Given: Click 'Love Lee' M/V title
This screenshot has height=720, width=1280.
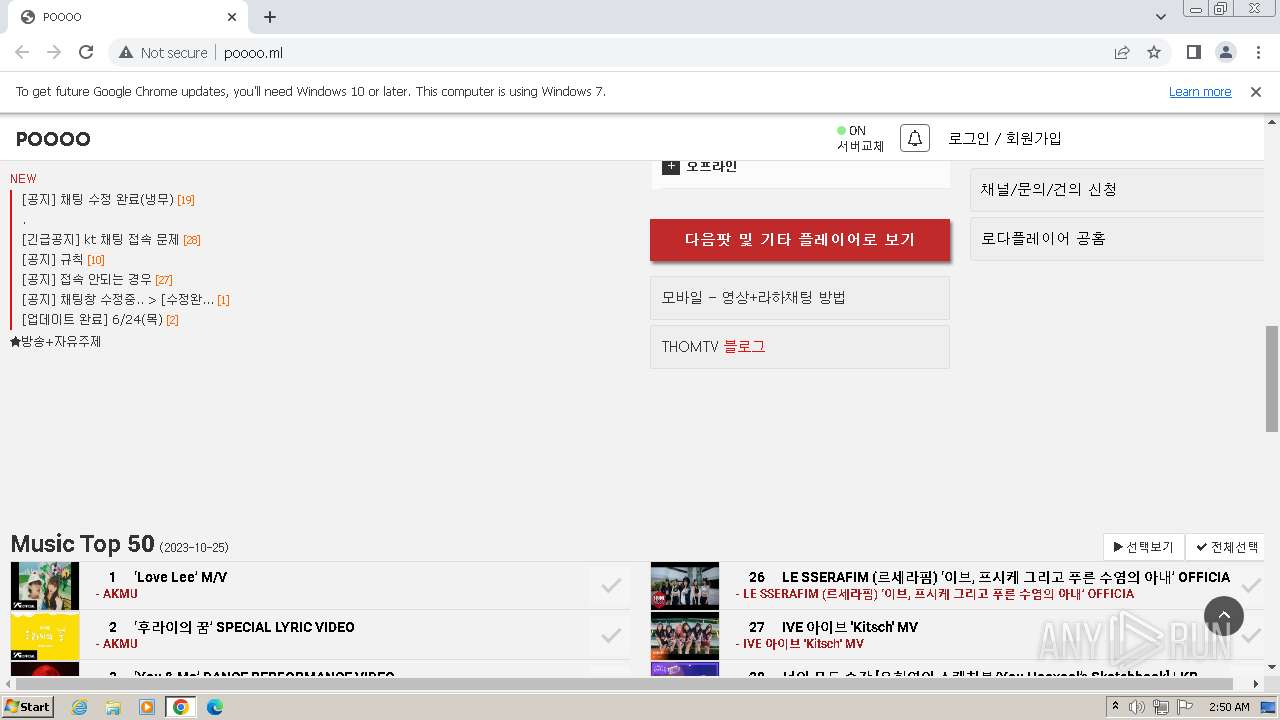Looking at the screenshot, I should pos(180,577).
